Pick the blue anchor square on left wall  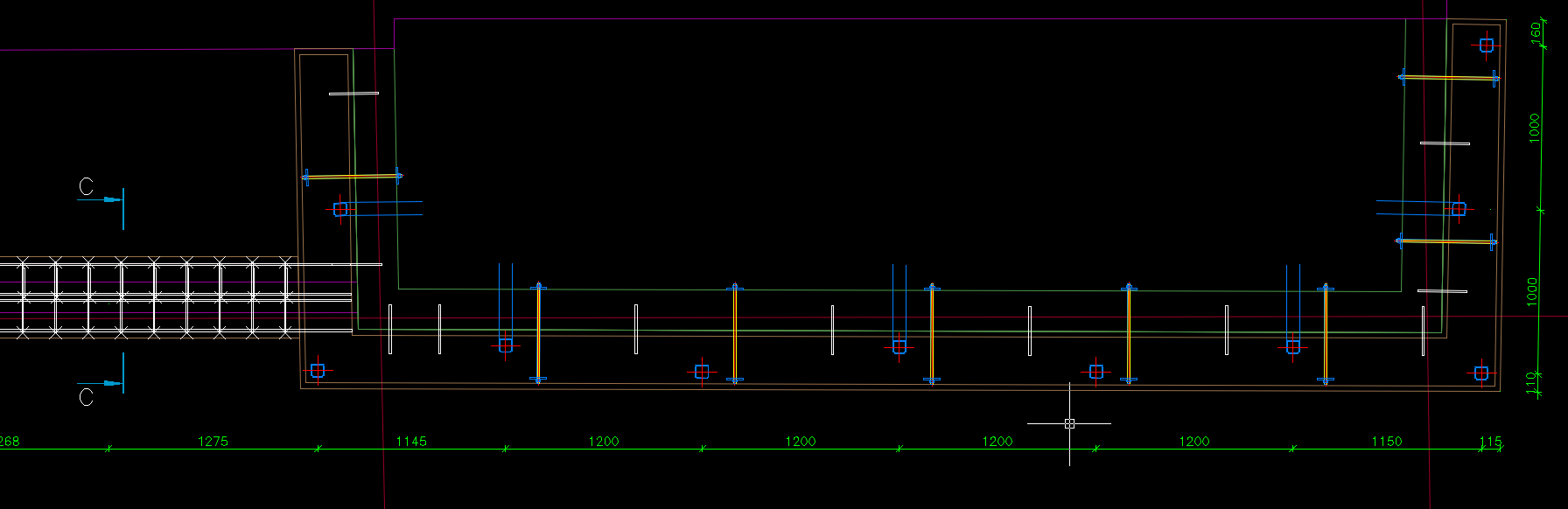(x=340, y=209)
